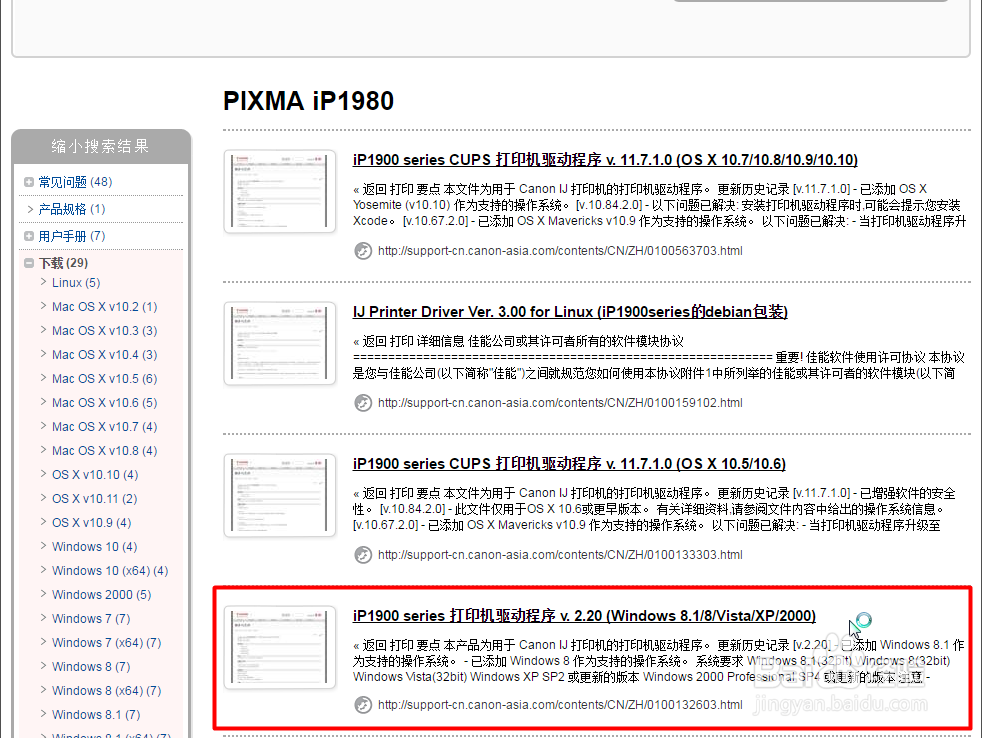The image size is (982, 738).
Task: Open iP1900 CUPS driver for OS X 10.5/10.6
Action: [x=569, y=464]
